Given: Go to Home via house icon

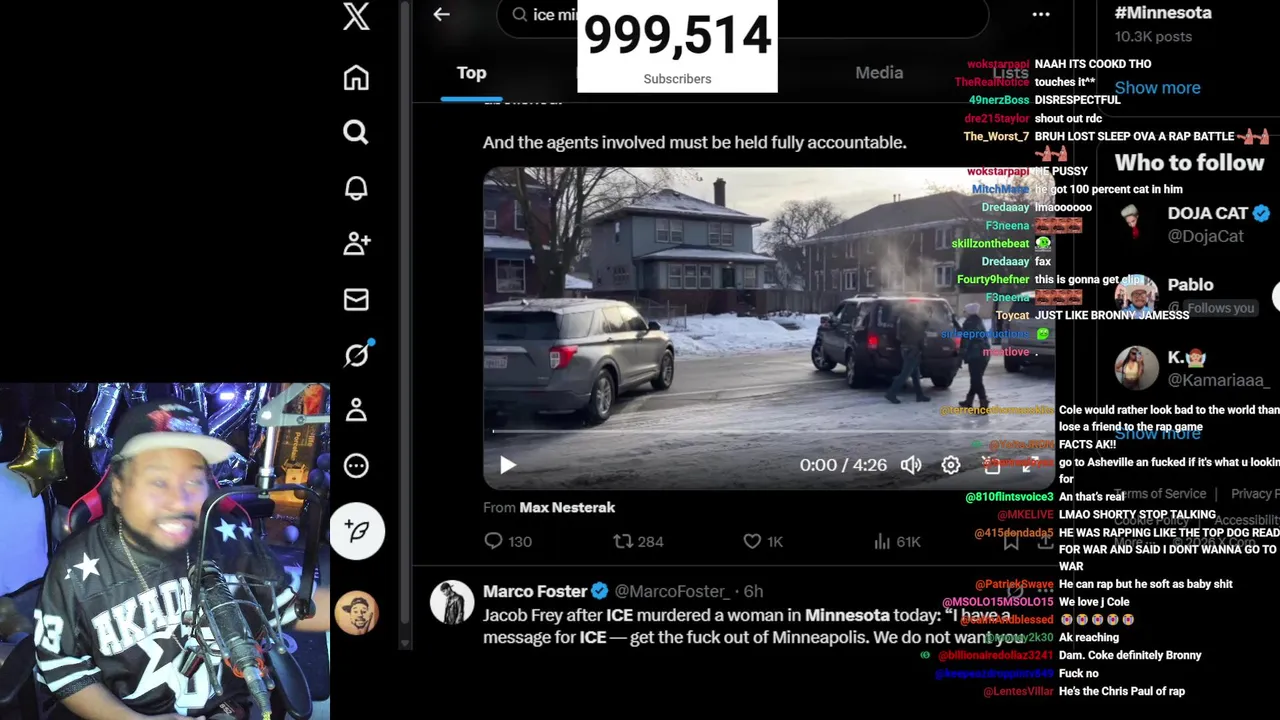Looking at the screenshot, I should pos(356,78).
